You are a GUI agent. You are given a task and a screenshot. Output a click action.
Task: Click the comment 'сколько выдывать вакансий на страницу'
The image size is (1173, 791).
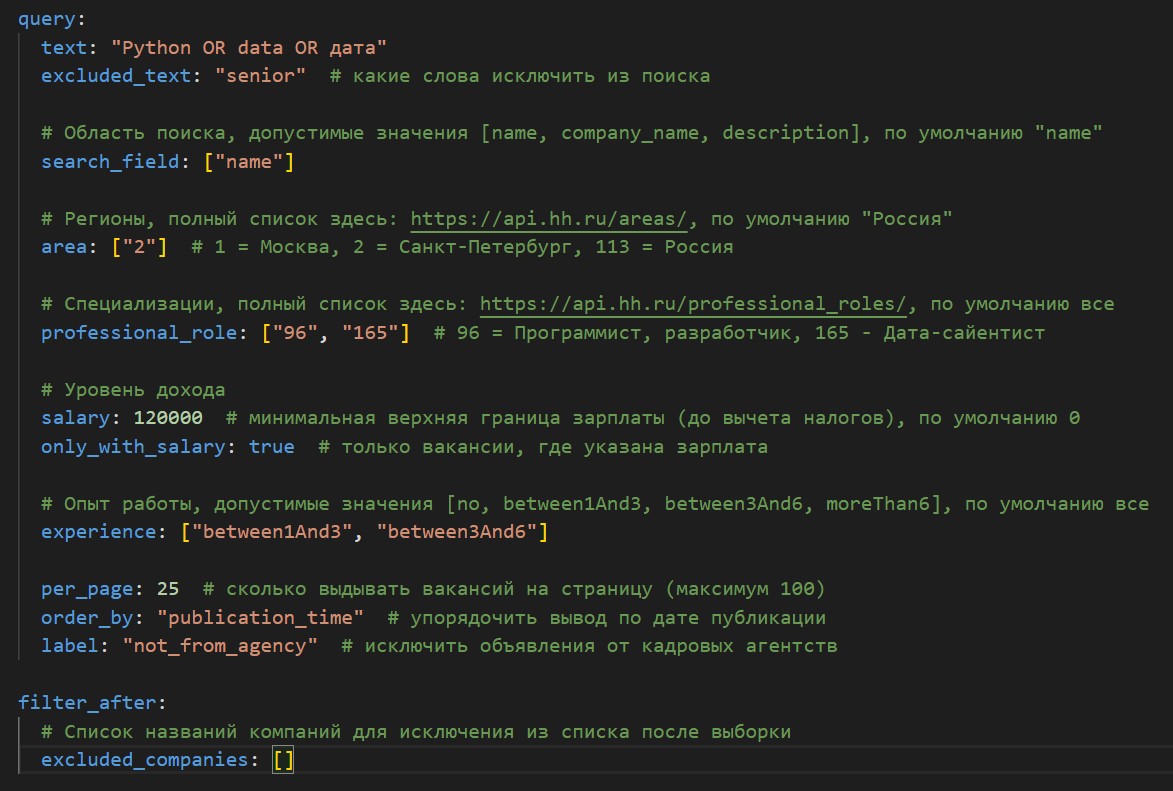[514, 589]
